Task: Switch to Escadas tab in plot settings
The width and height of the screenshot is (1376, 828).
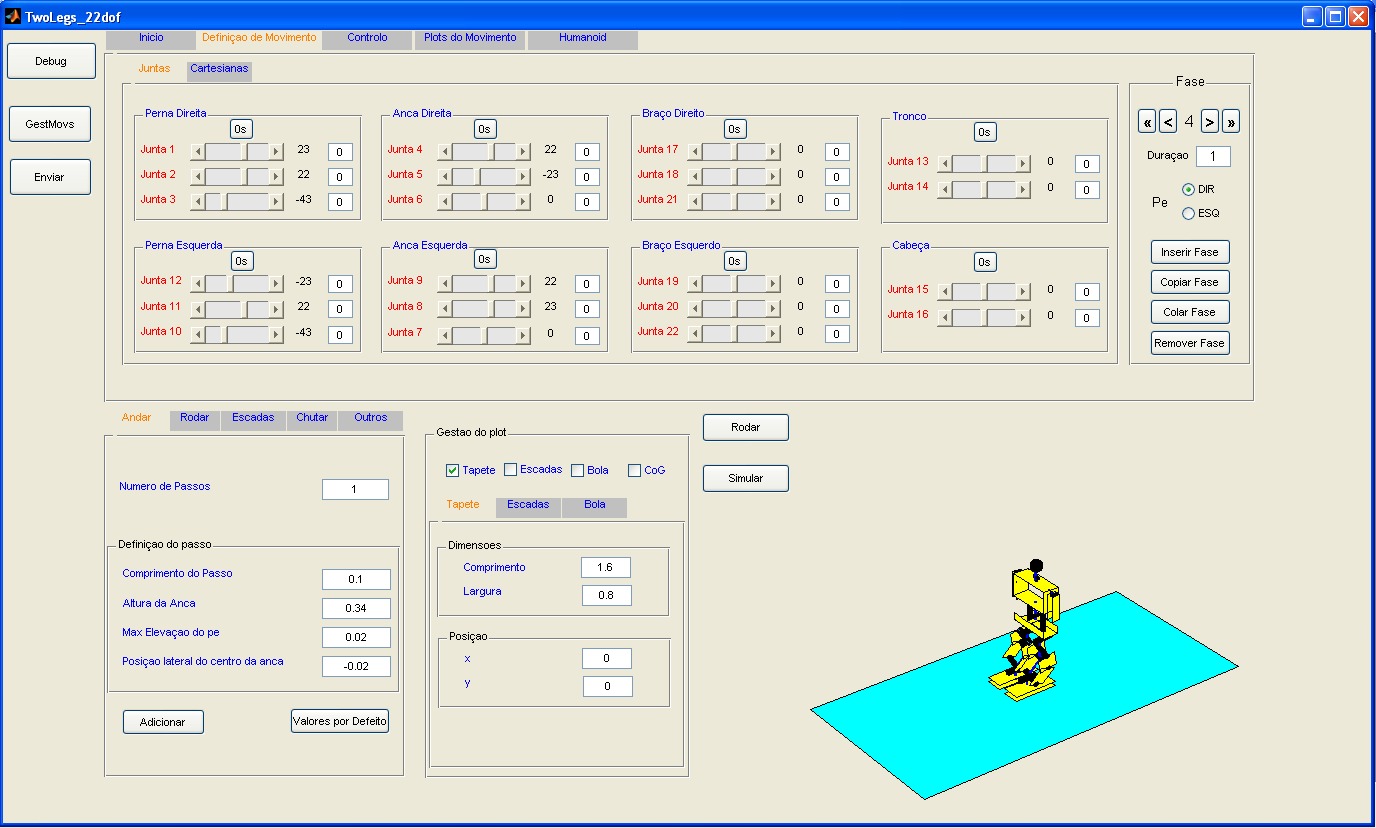Action: point(528,505)
